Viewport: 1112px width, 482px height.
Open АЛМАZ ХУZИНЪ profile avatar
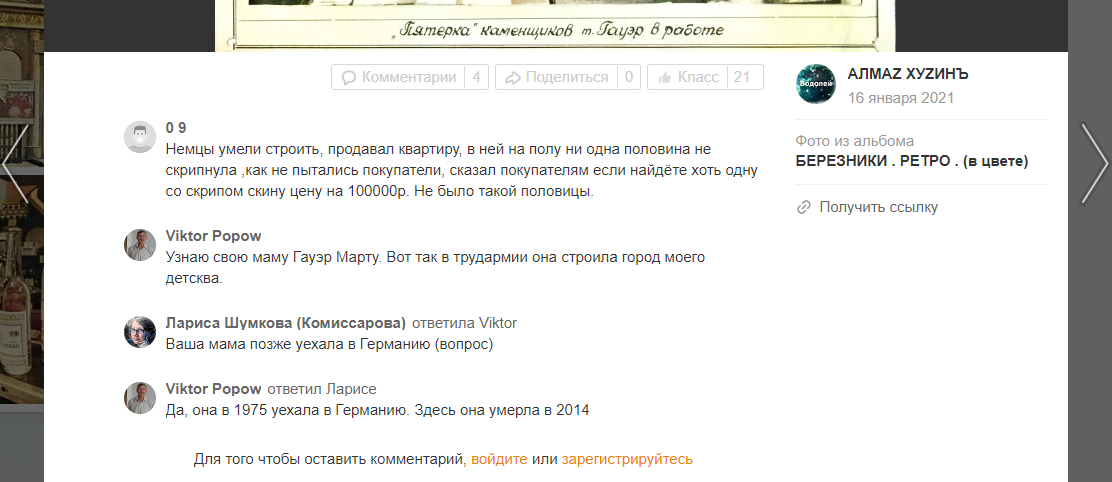(x=815, y=84)
